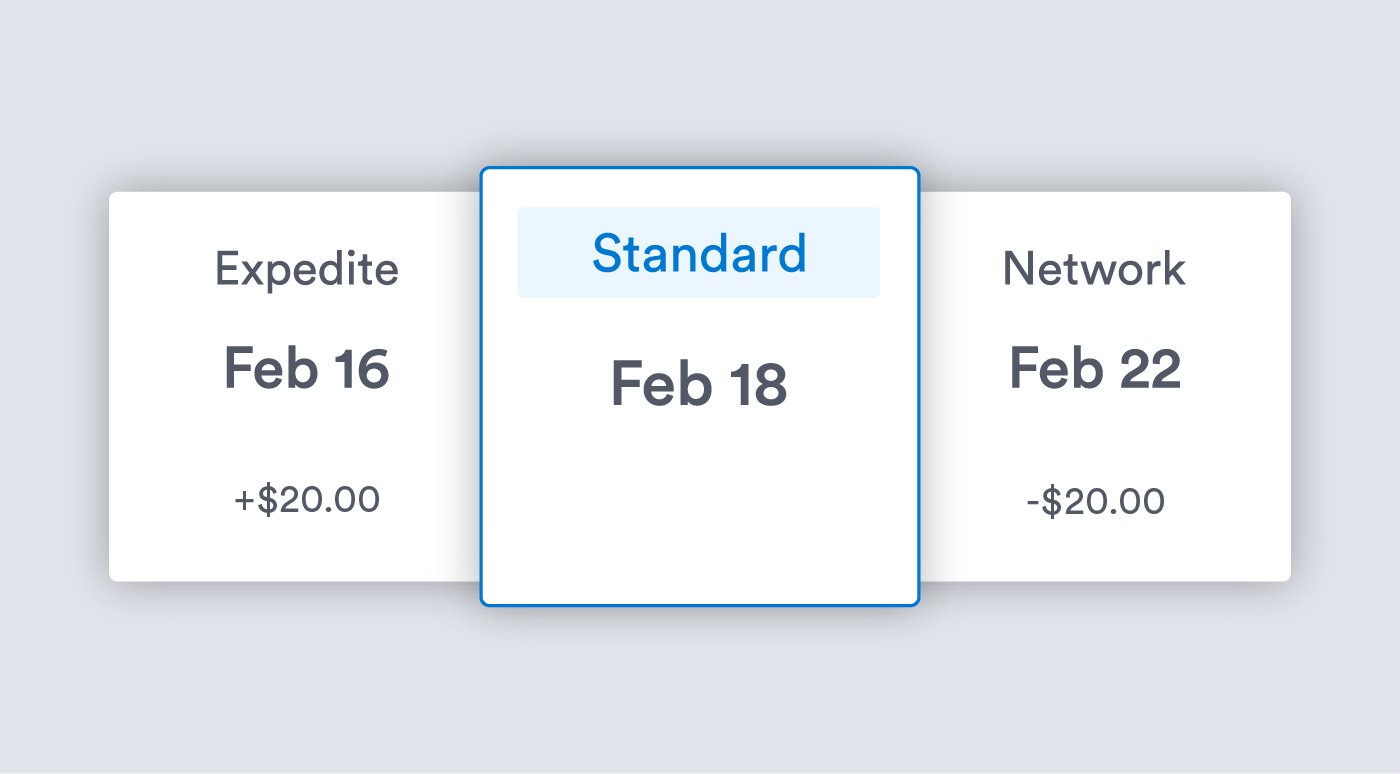Click blank area above the Network heading
The width and height of the screenshot is (1400, 774).
1094,215
